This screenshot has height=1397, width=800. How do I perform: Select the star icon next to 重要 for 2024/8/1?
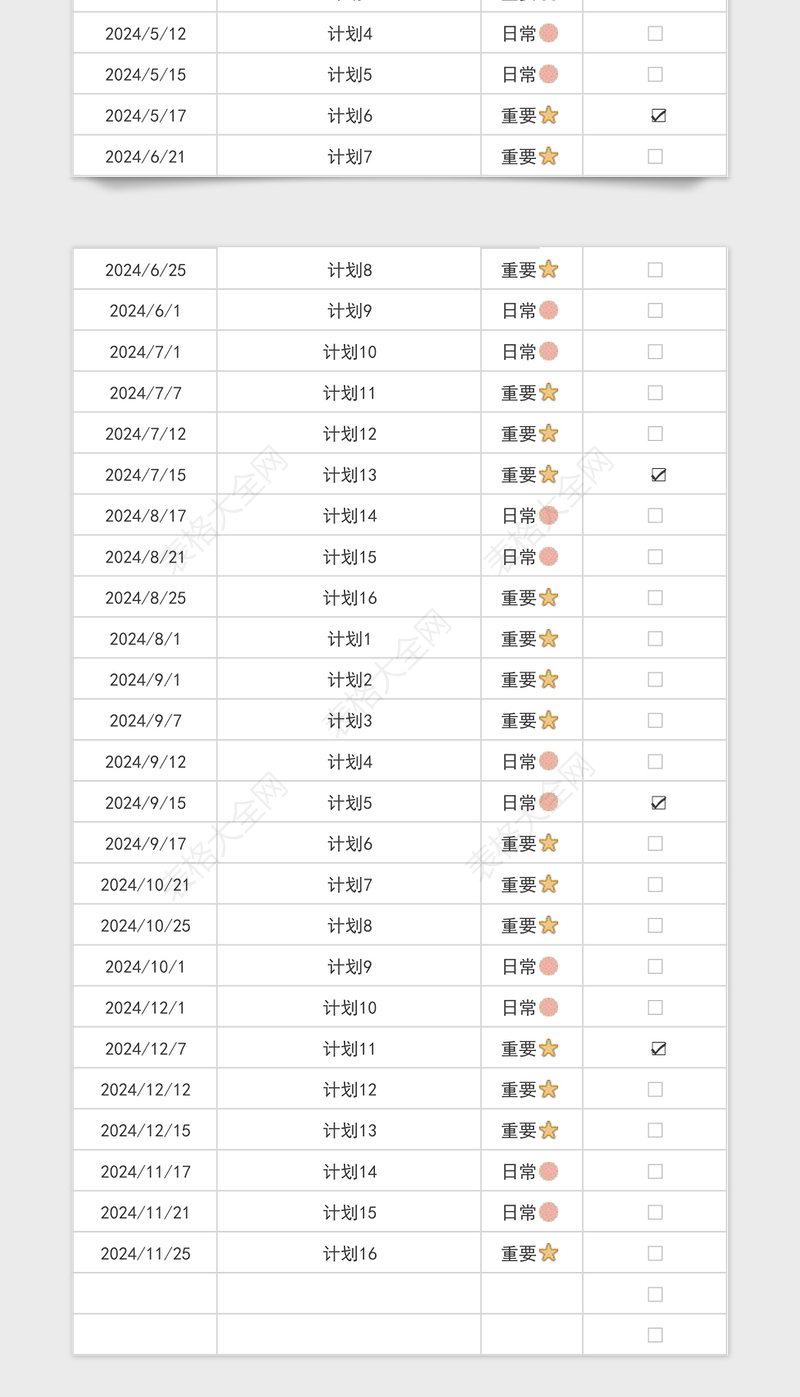548,638
